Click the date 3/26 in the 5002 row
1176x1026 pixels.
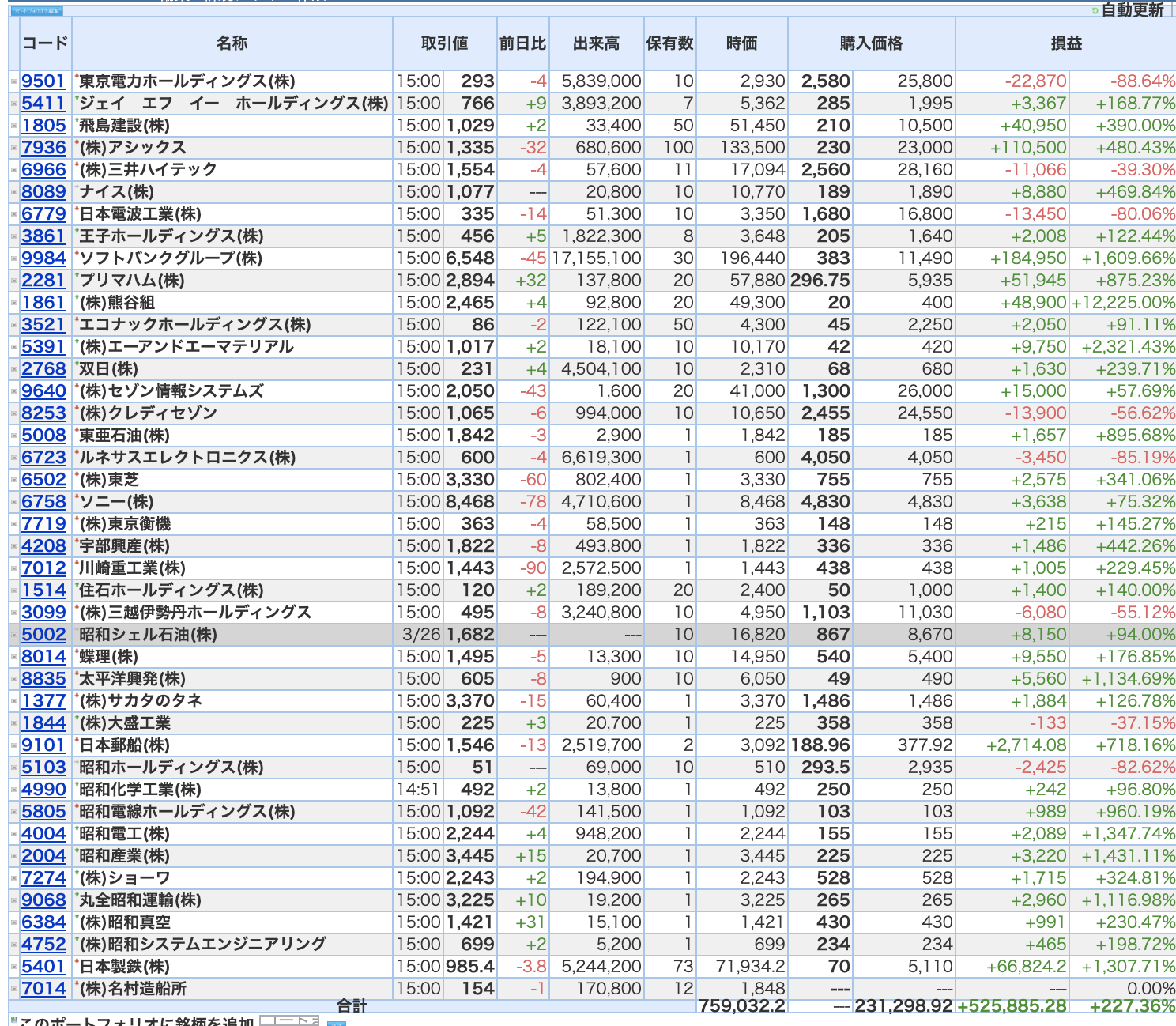pyautogui.click(x=421, y=635)
